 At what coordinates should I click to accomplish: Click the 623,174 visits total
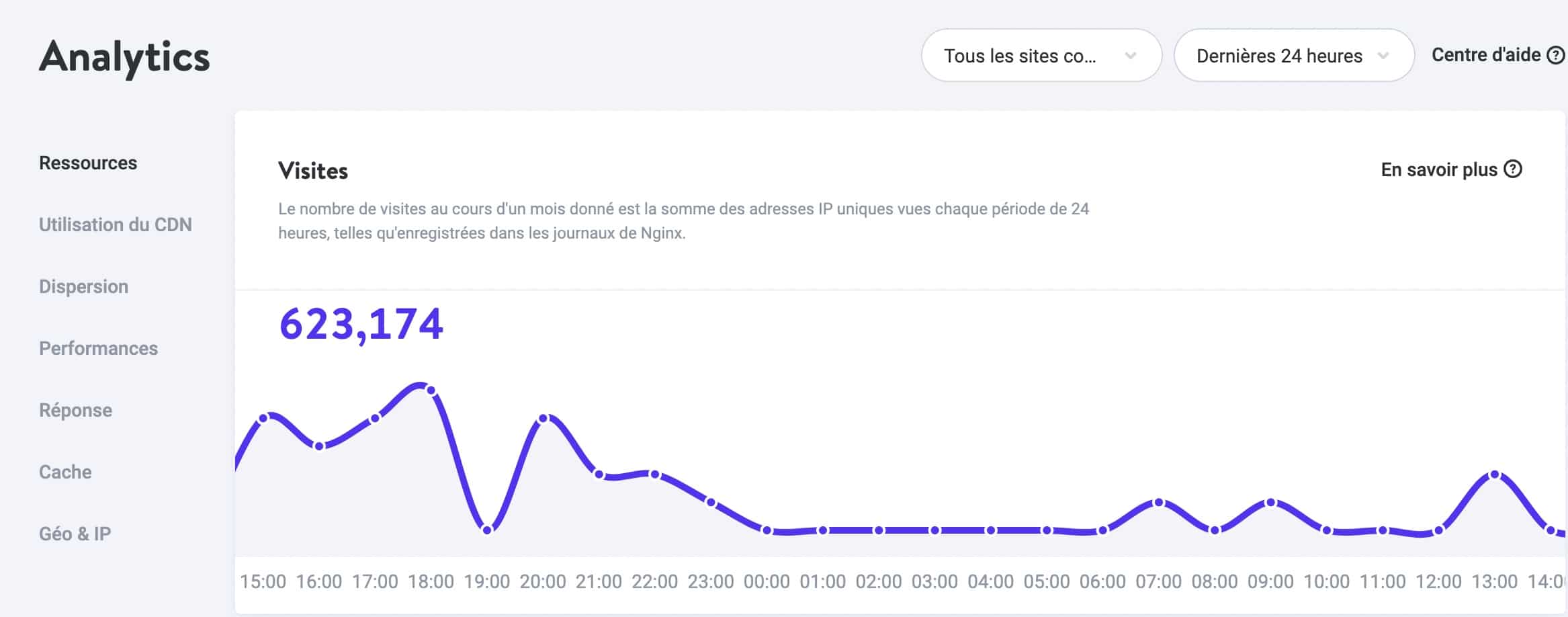click(x=361, y=325)
